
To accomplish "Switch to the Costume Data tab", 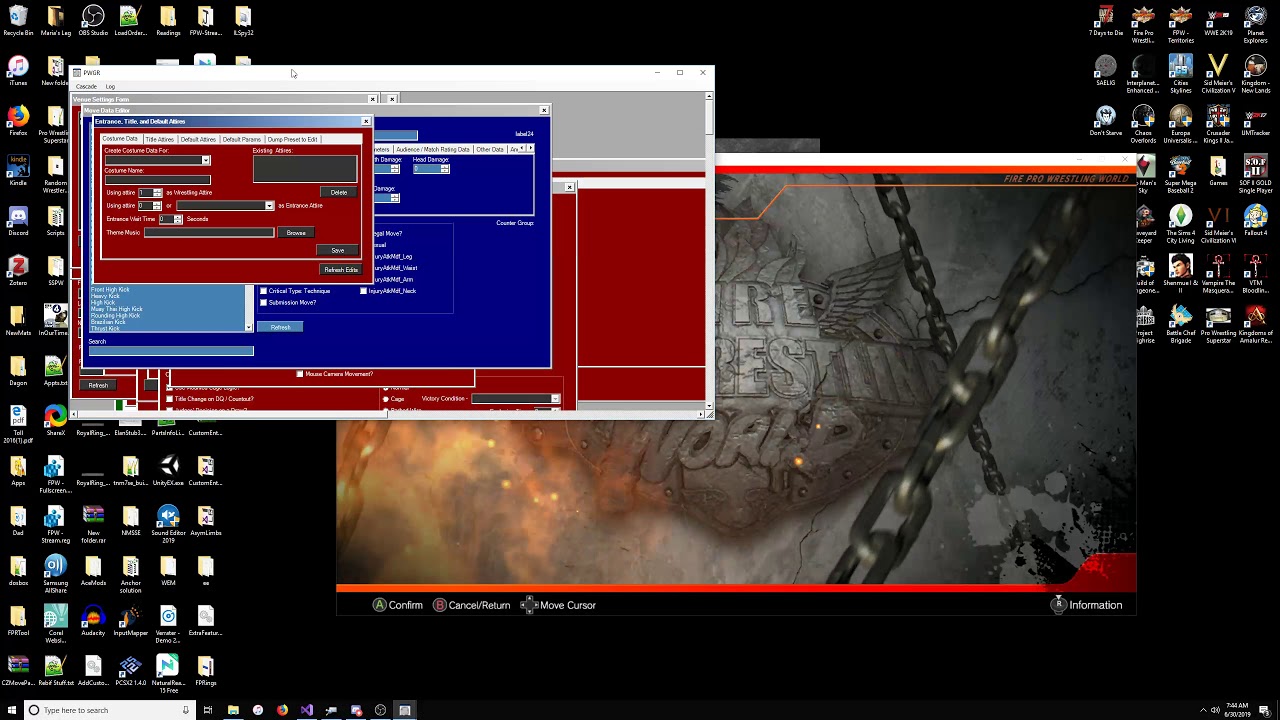I will pos(120,139).
